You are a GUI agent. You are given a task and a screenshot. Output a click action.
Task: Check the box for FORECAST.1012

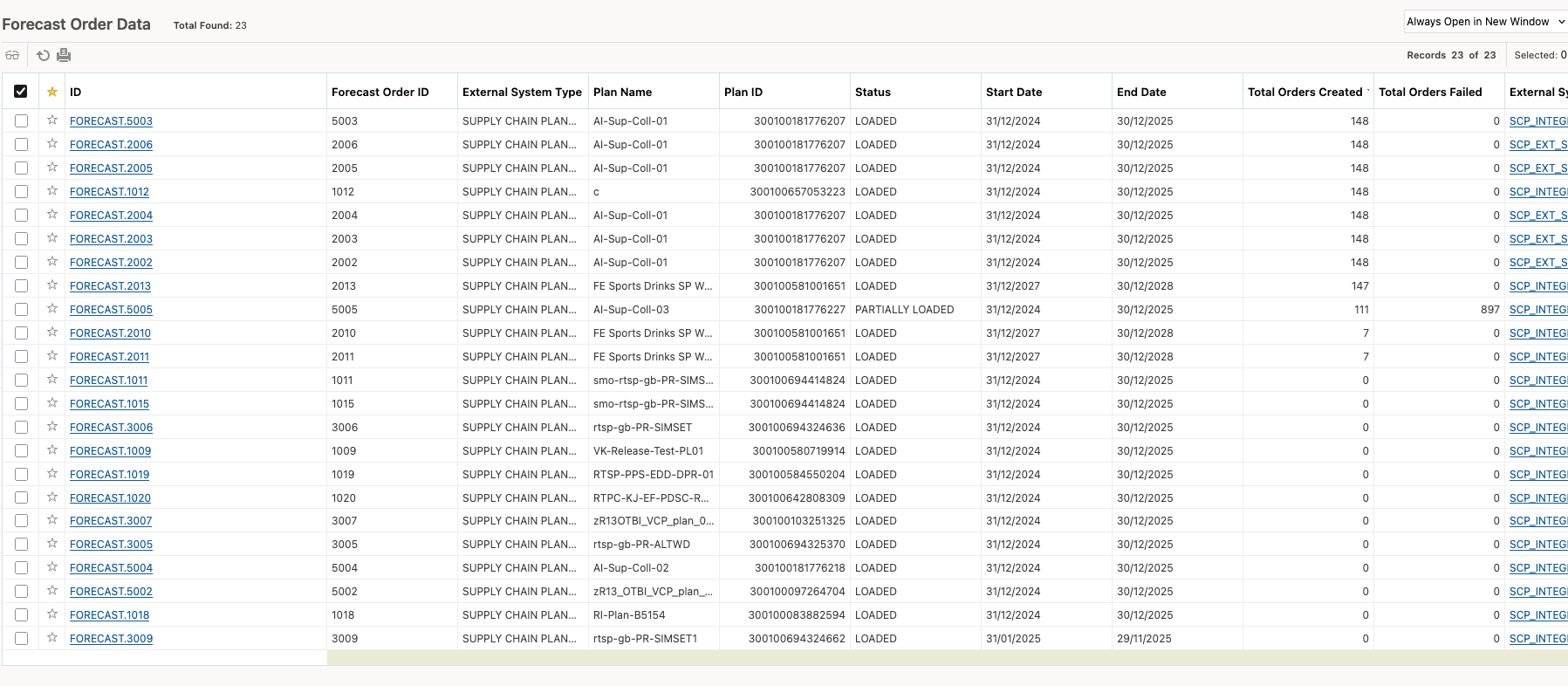coord(21,192)
